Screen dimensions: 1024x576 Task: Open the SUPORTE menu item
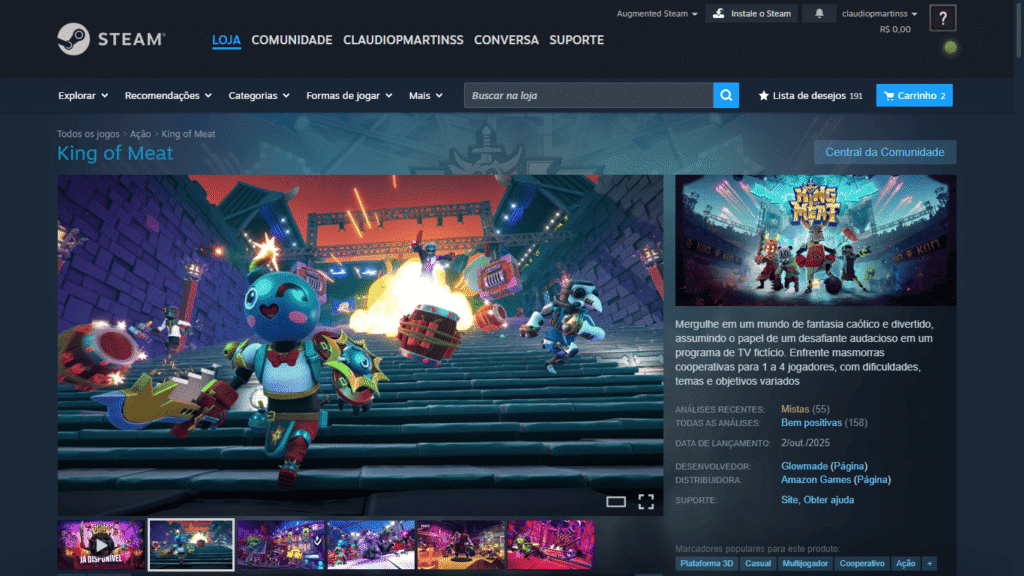(x=576, y=40)
